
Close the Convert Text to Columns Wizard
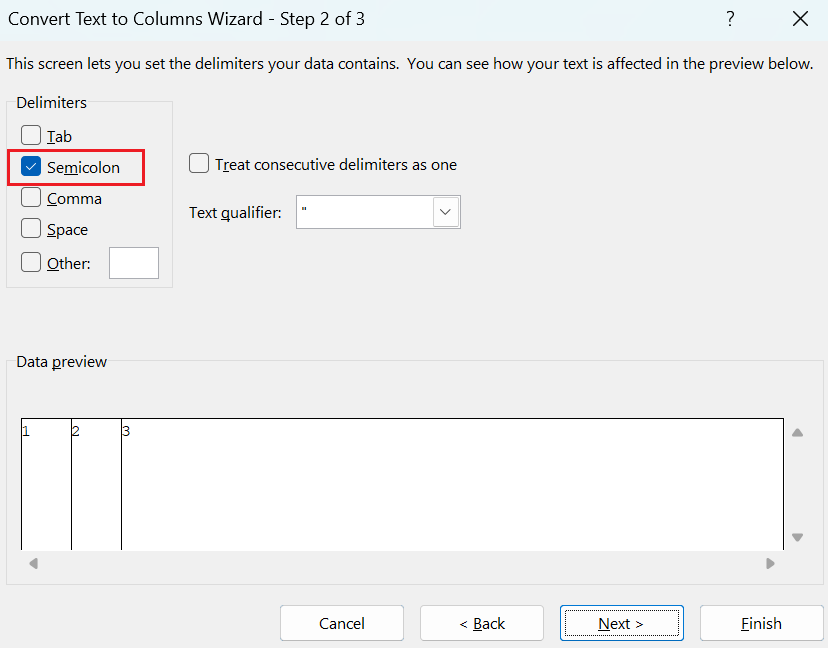tap(801, 19)
